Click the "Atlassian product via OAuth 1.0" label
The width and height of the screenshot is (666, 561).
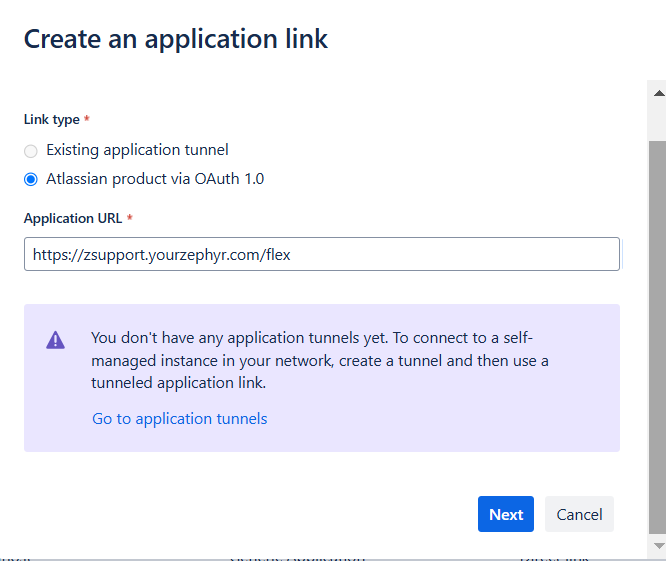(155, 180)
